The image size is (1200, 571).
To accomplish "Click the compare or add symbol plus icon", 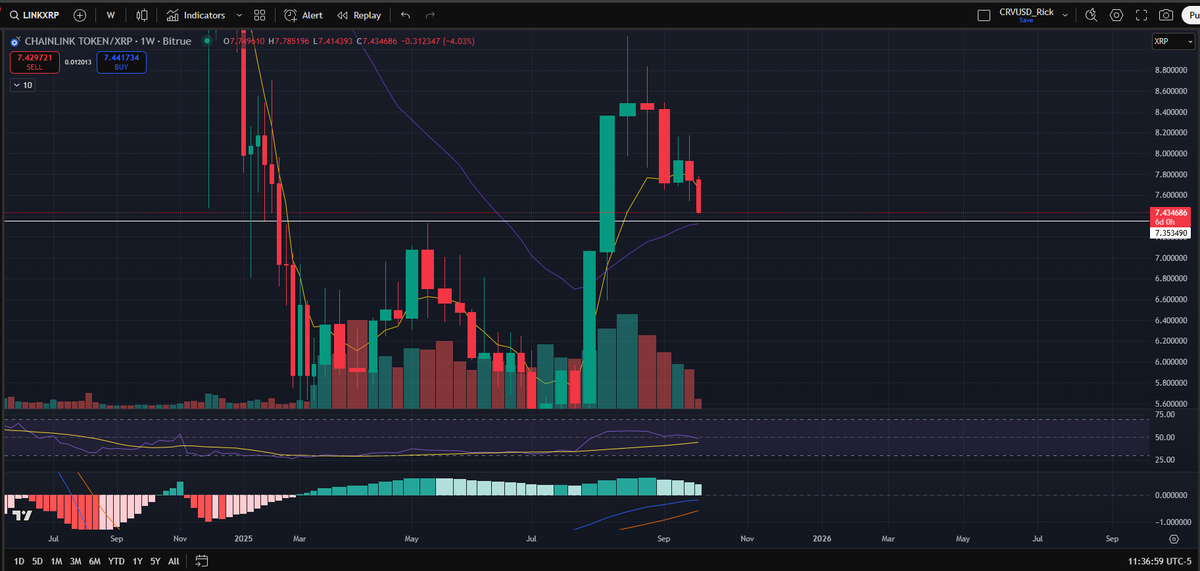I will [79, 15].
